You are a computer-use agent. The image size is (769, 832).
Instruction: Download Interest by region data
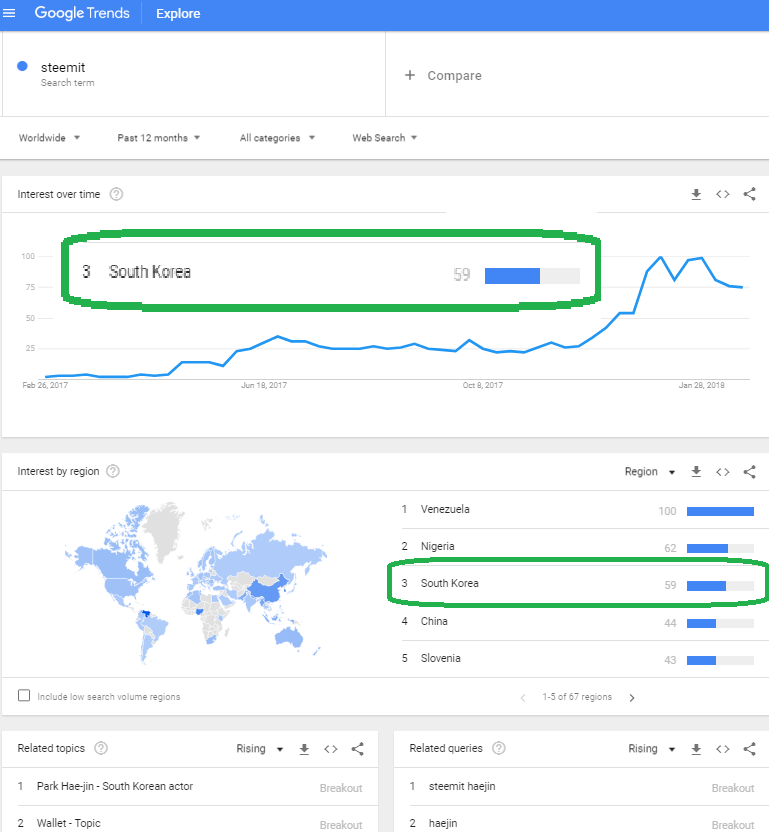coord(696,472)
